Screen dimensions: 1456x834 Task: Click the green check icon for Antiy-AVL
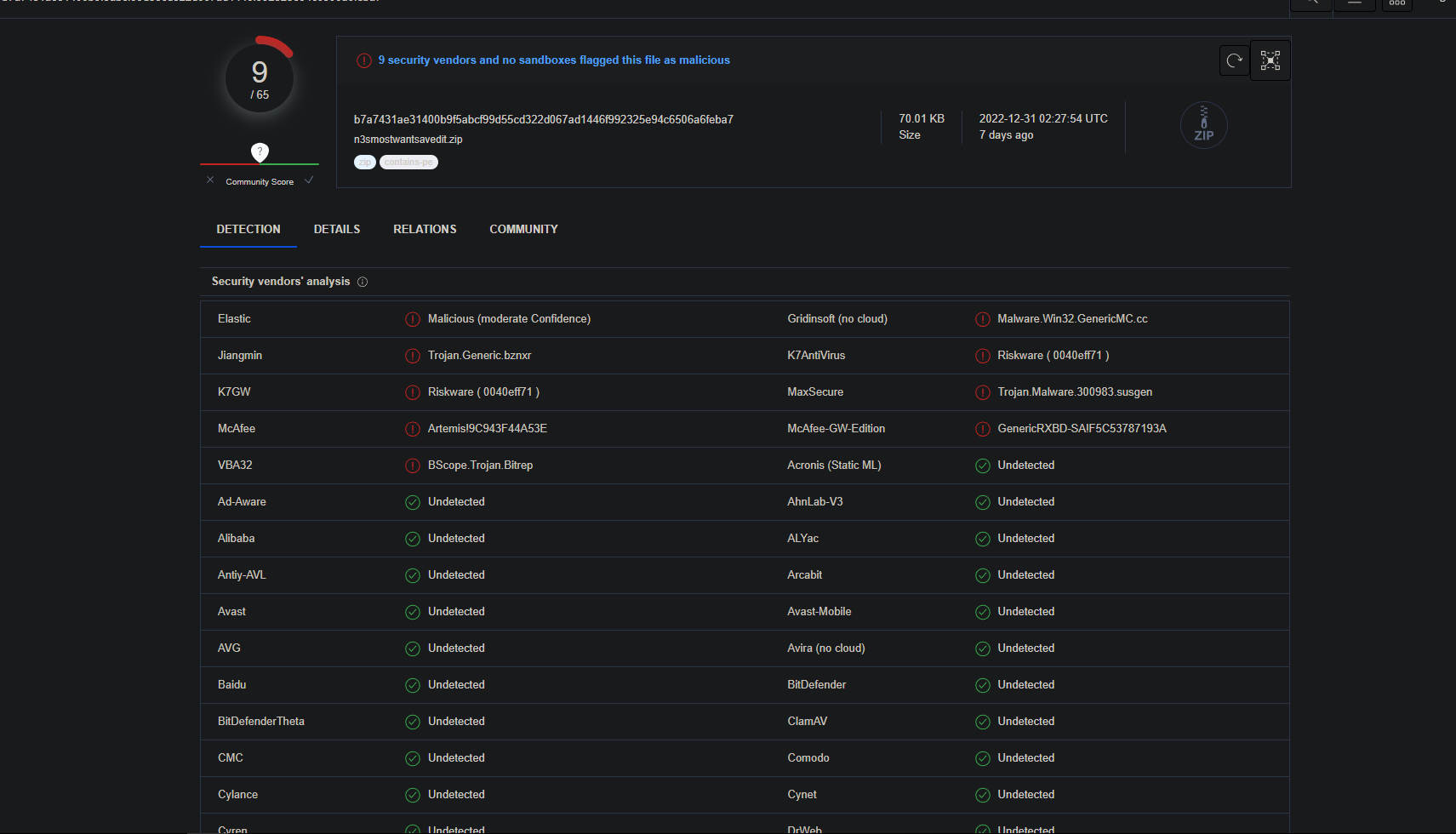413,575
